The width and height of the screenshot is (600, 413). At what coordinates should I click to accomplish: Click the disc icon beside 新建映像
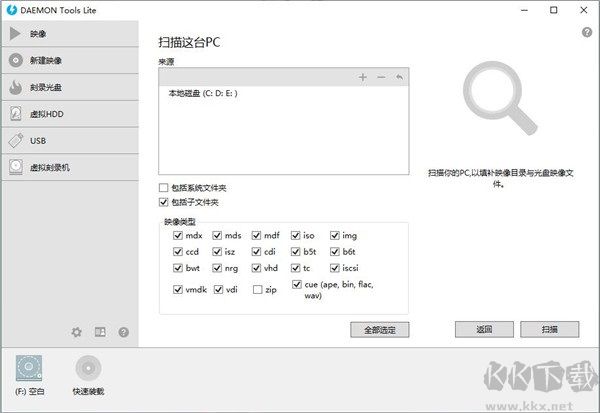pyautogui.click(x=16, y=60)
